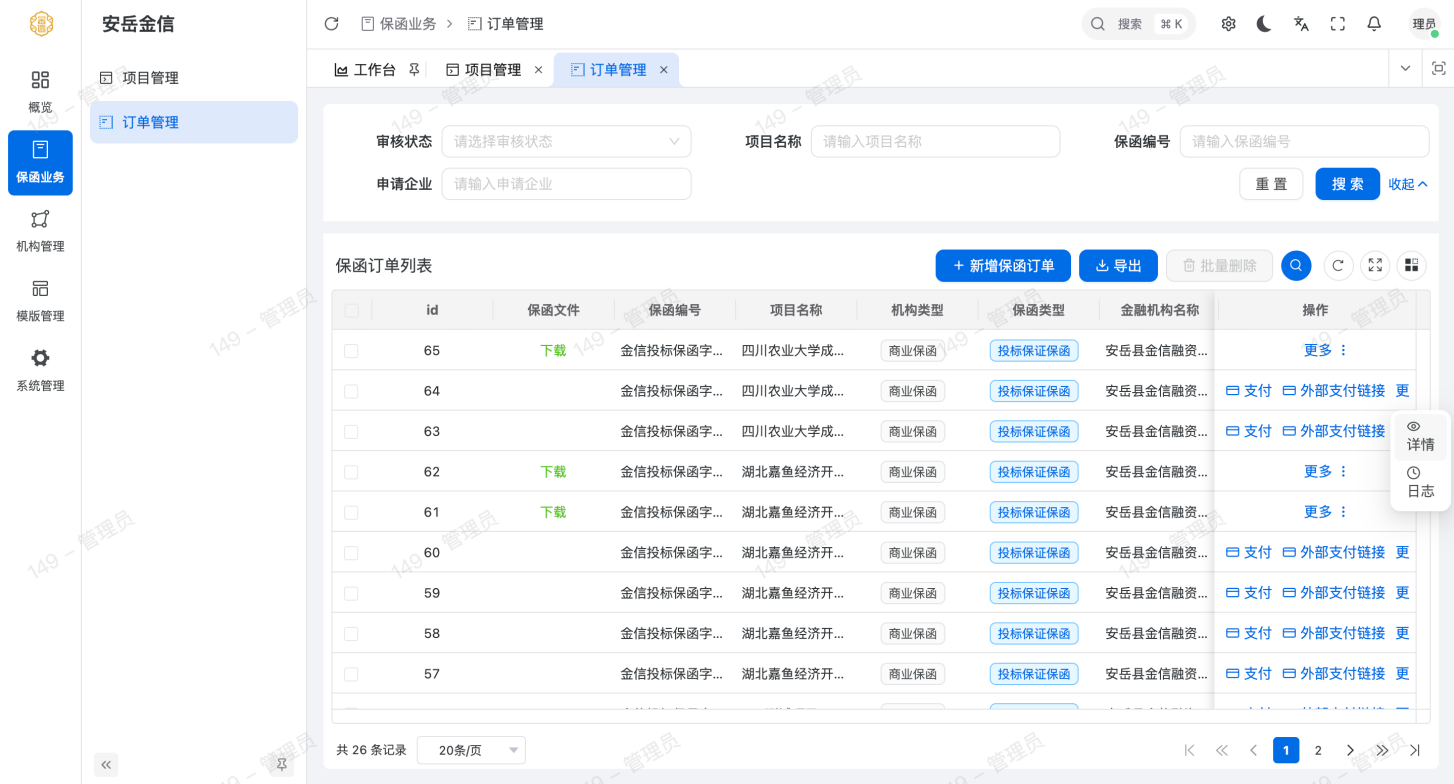Click the 新增保函订单 button

1003,266
